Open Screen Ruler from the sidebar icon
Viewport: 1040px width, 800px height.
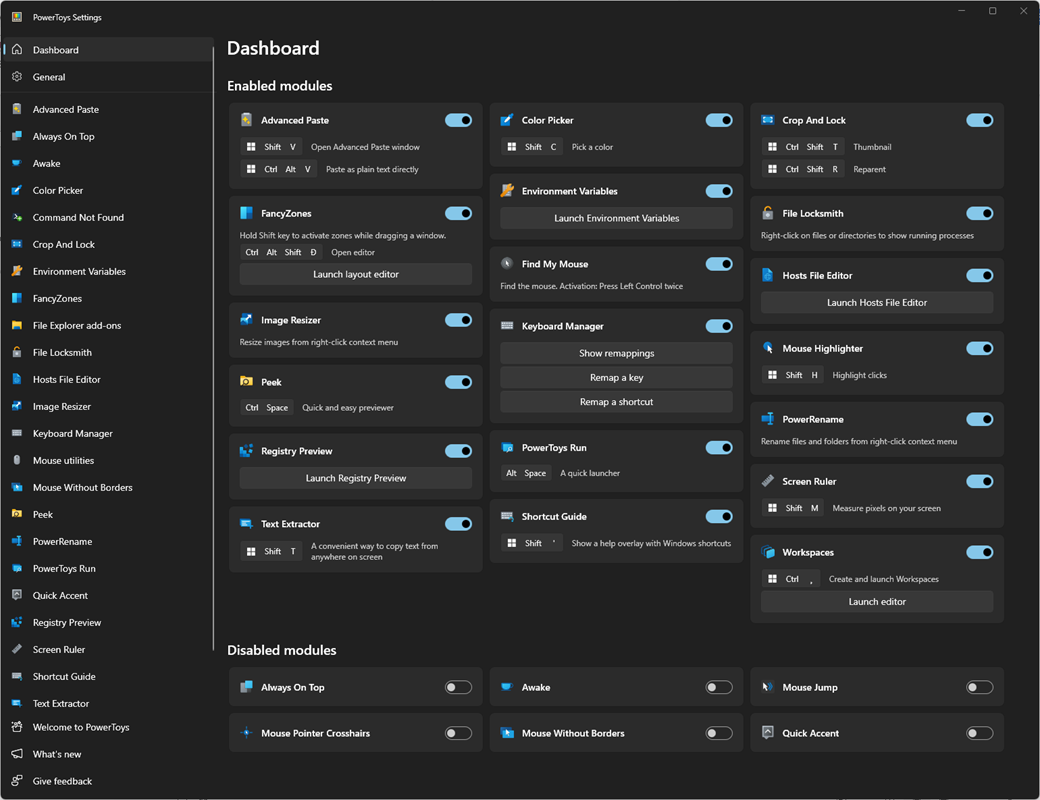[x=17, y=649]
